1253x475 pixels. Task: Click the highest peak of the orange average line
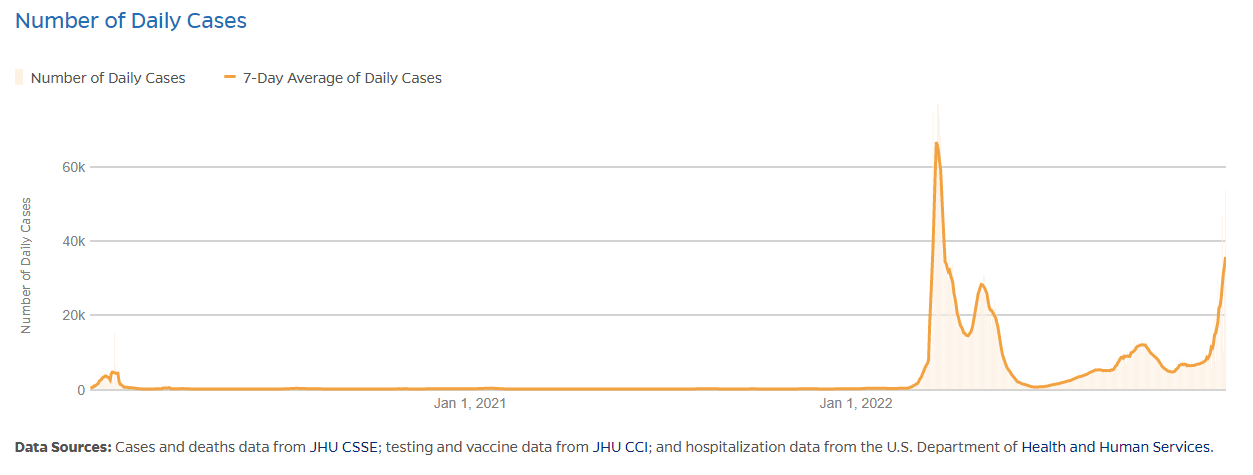(936, 143)
